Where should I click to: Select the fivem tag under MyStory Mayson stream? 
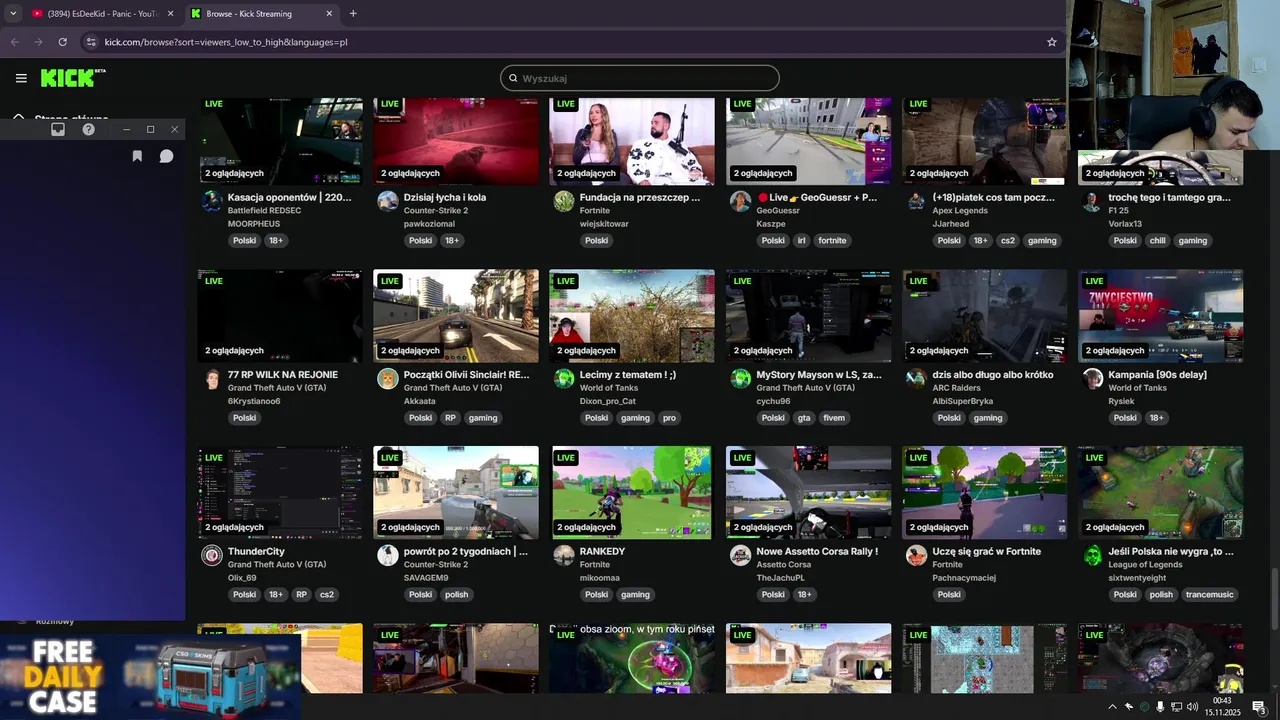tap(834, 418)
